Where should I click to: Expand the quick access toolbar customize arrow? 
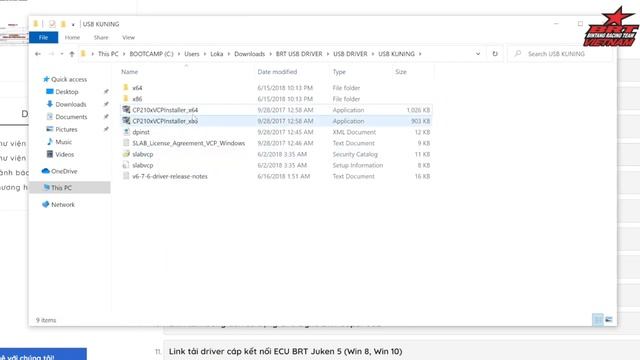point(73,24)
